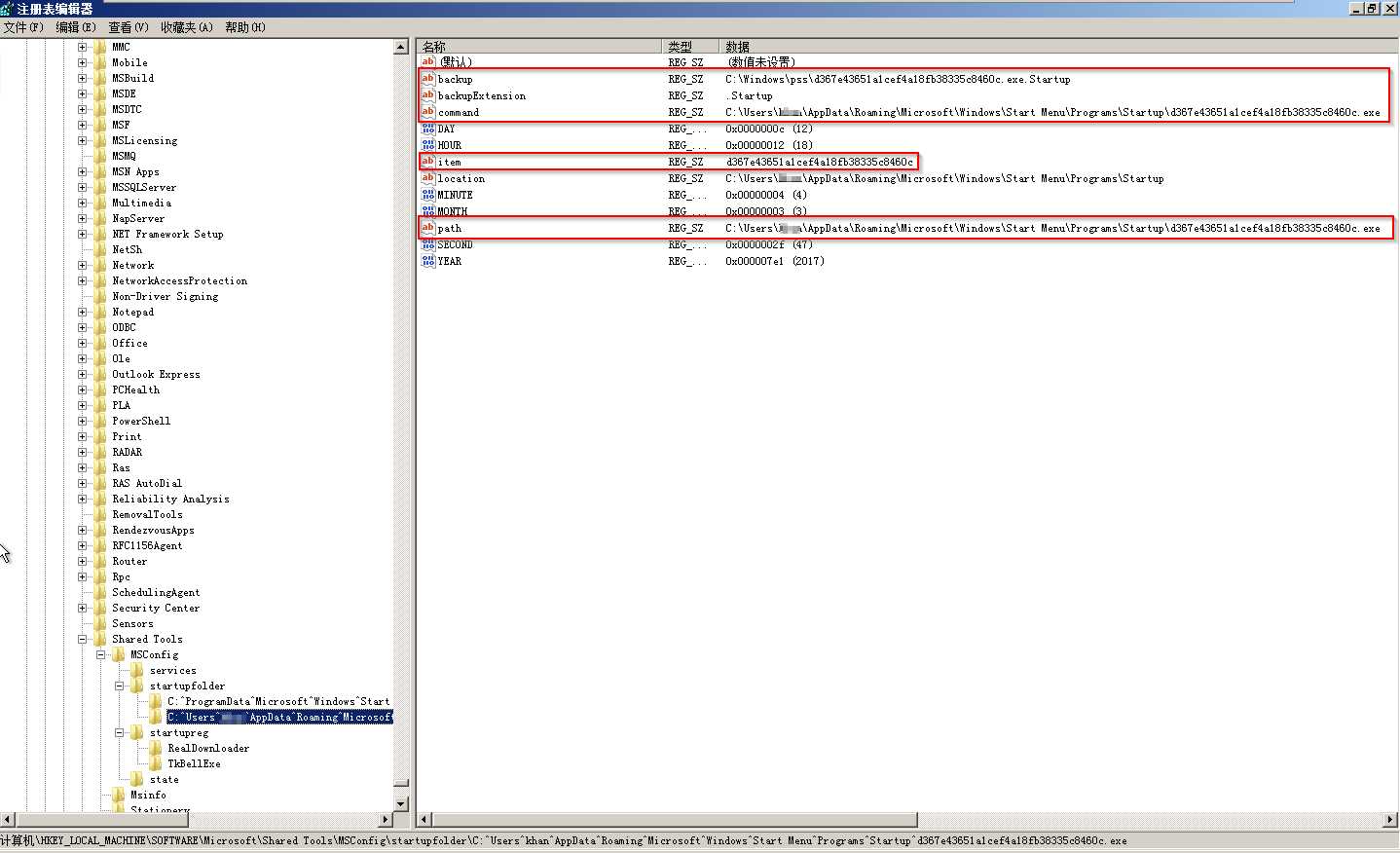Viewport: 1400px width, 853px height.
Task: Collapse the startupfolder key
Action: tap(120, 686)
